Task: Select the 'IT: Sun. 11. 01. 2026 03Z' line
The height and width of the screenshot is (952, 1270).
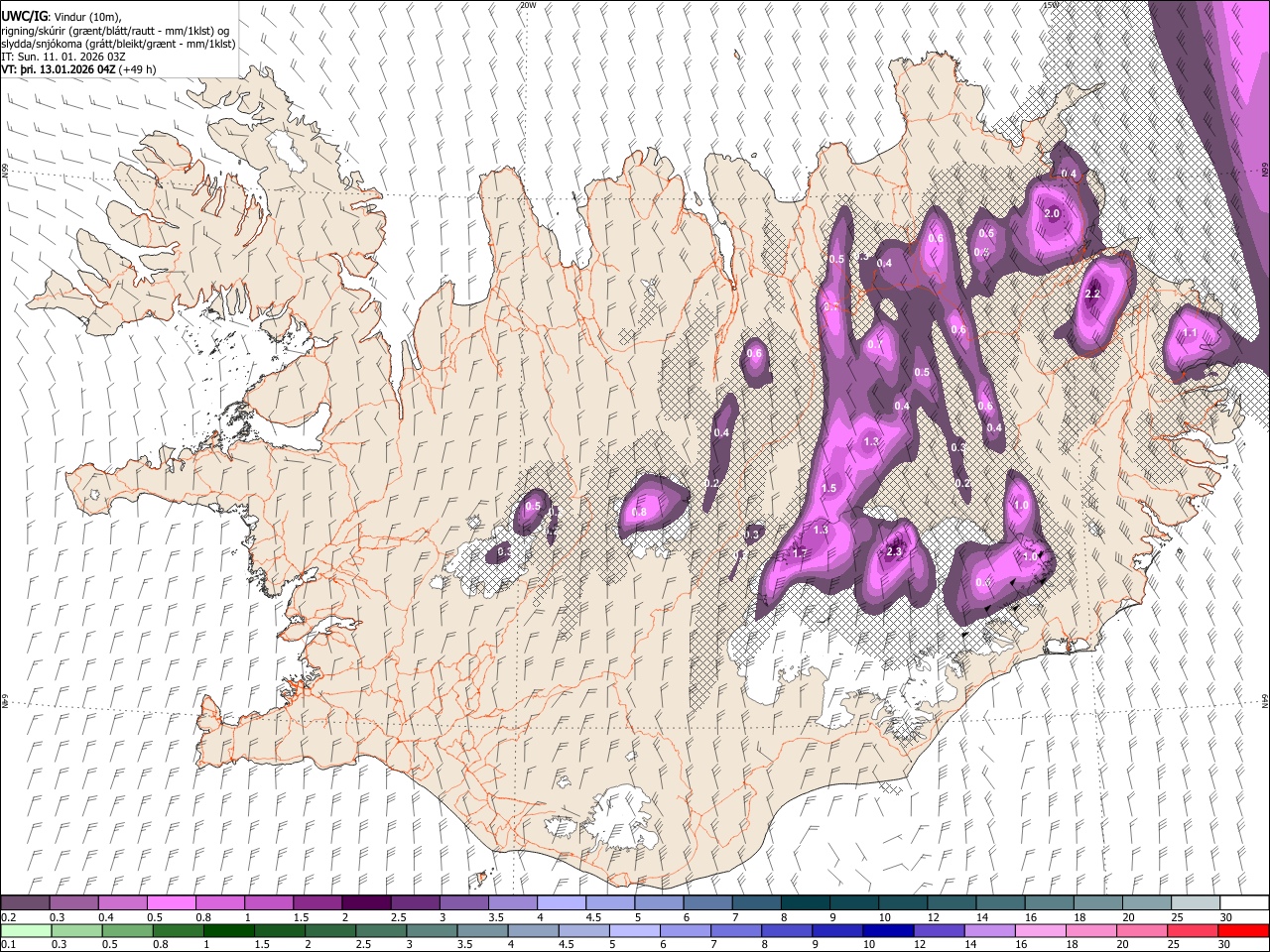Action: point(63,57)
